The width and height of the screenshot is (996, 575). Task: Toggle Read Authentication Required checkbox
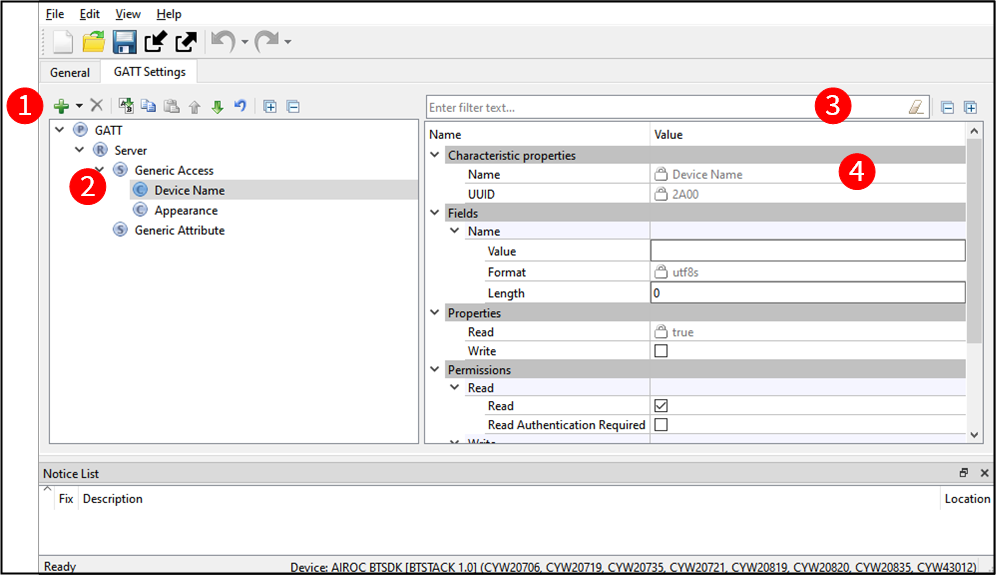point(661,424)
